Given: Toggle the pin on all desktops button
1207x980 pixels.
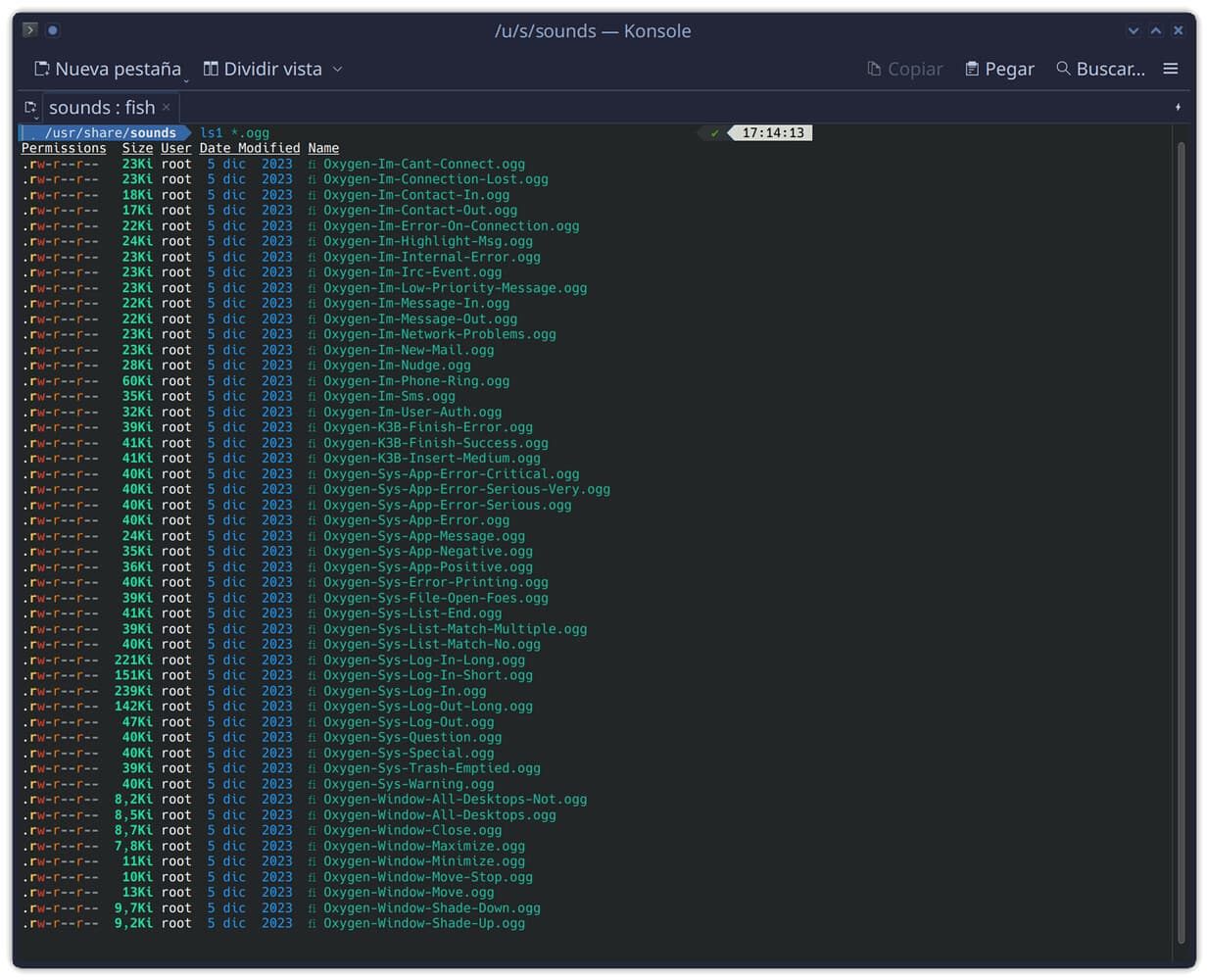Looking at the screenshot, I should pyautogui.click(x=53, y=30).
